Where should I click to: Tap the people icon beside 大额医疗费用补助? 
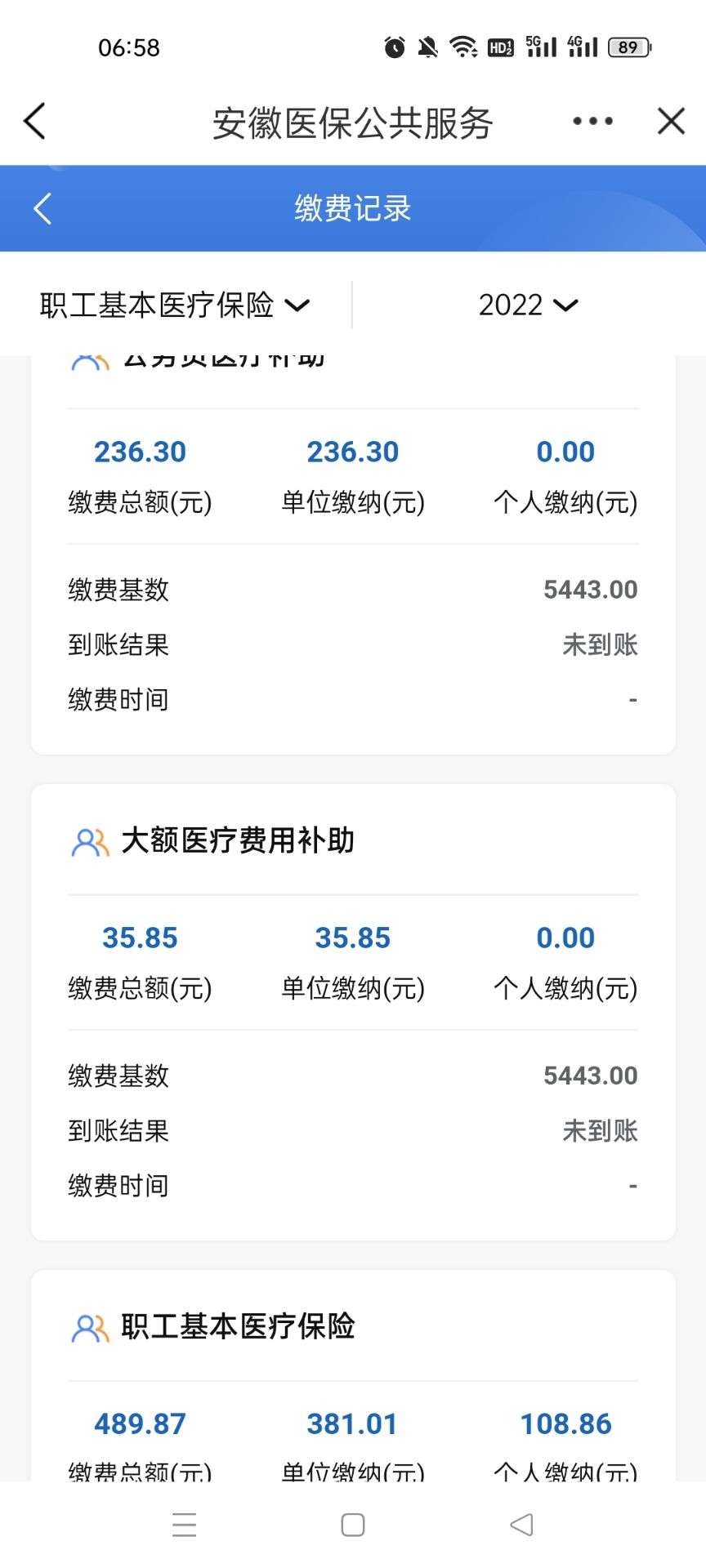coord(90,842)
